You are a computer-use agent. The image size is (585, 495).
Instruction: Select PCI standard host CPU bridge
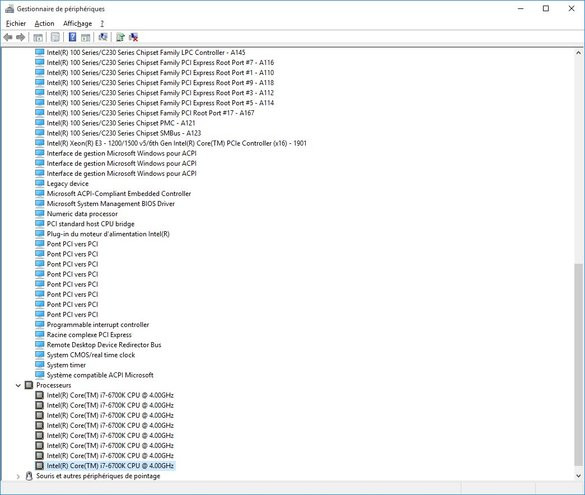91,224
